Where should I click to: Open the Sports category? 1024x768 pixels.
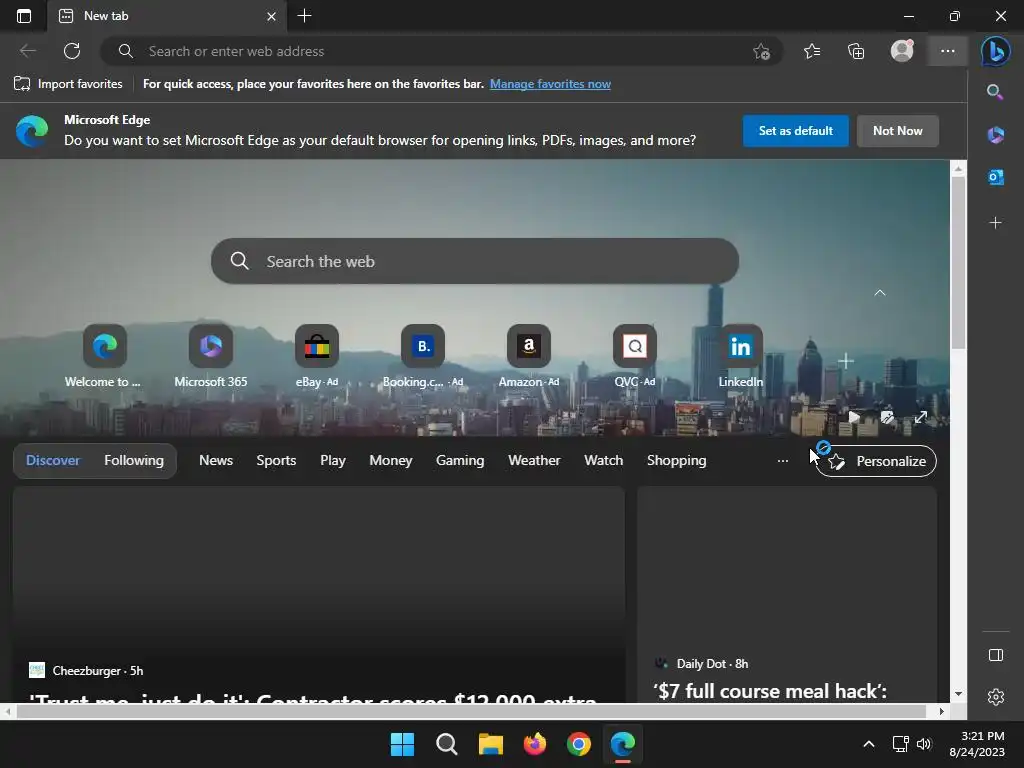276,460
